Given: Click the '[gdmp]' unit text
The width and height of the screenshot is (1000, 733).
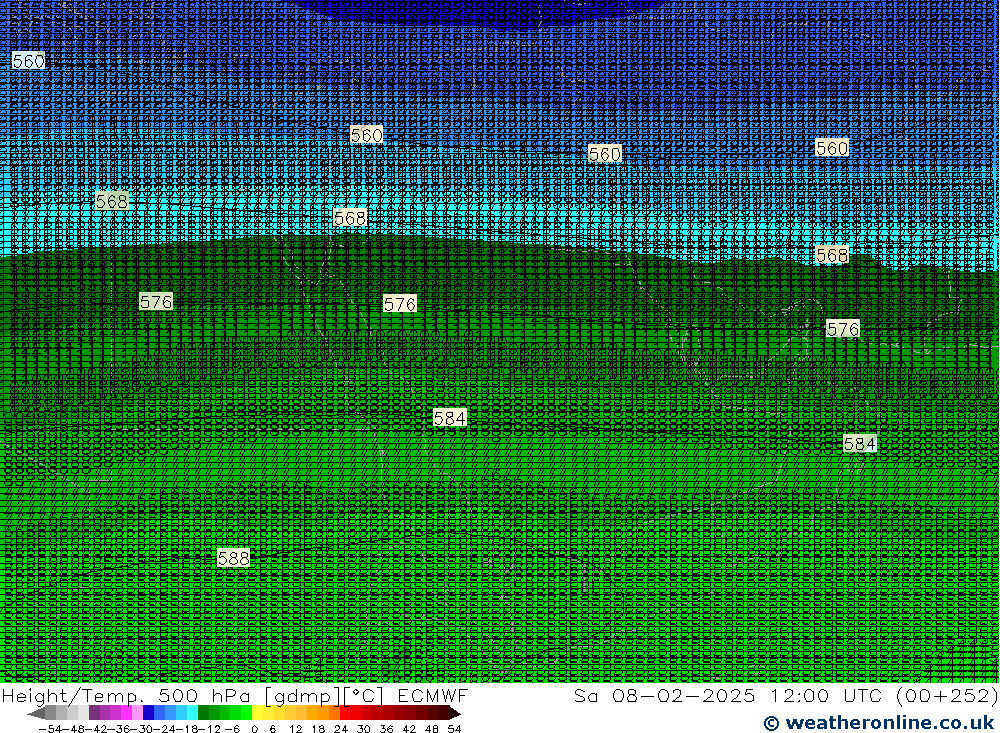Looking at the screenshot, I should pyautogui.click(x=302, y=696).
